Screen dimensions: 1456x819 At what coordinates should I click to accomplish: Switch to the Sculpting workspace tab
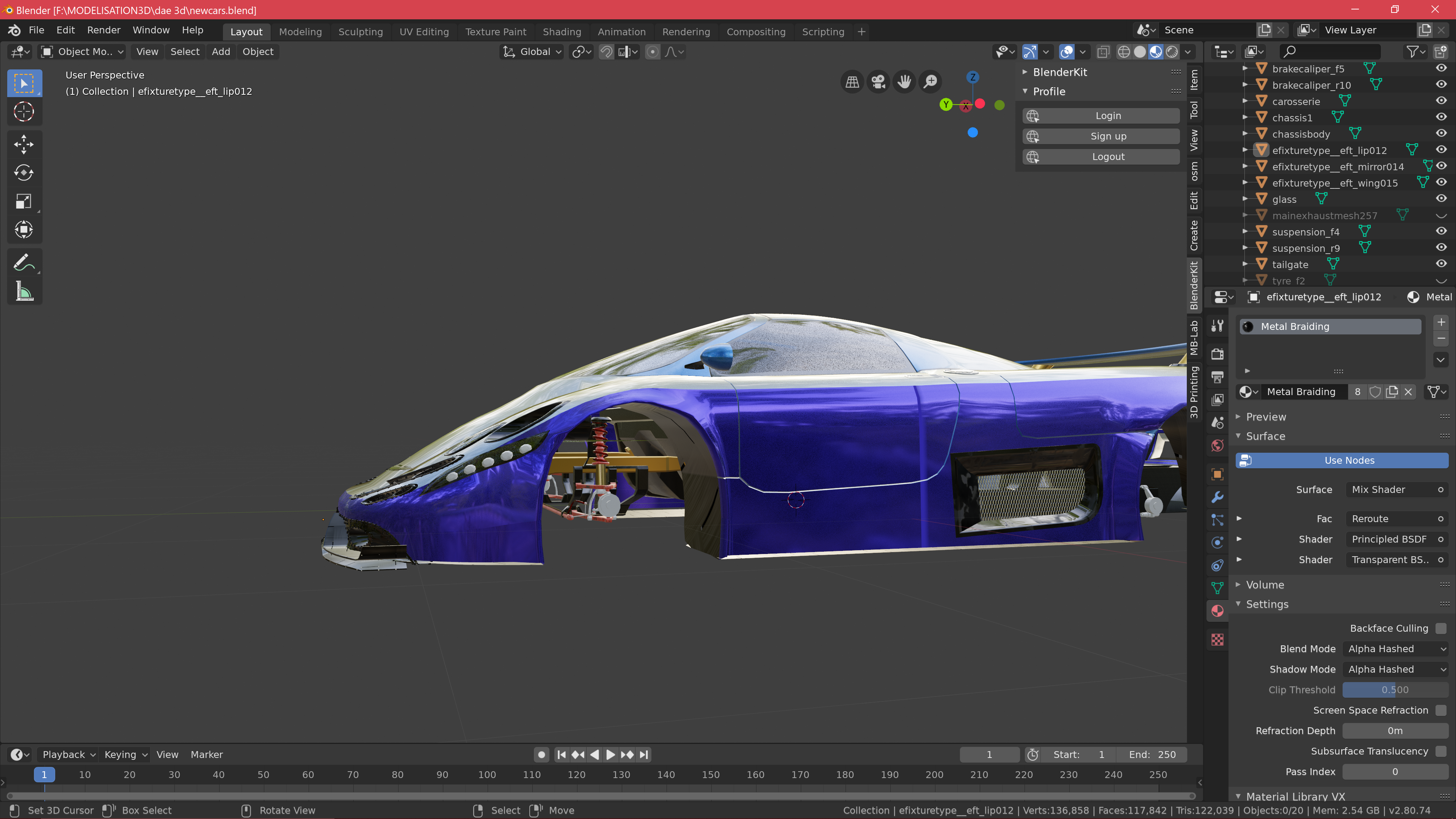(x=361, y=31)
